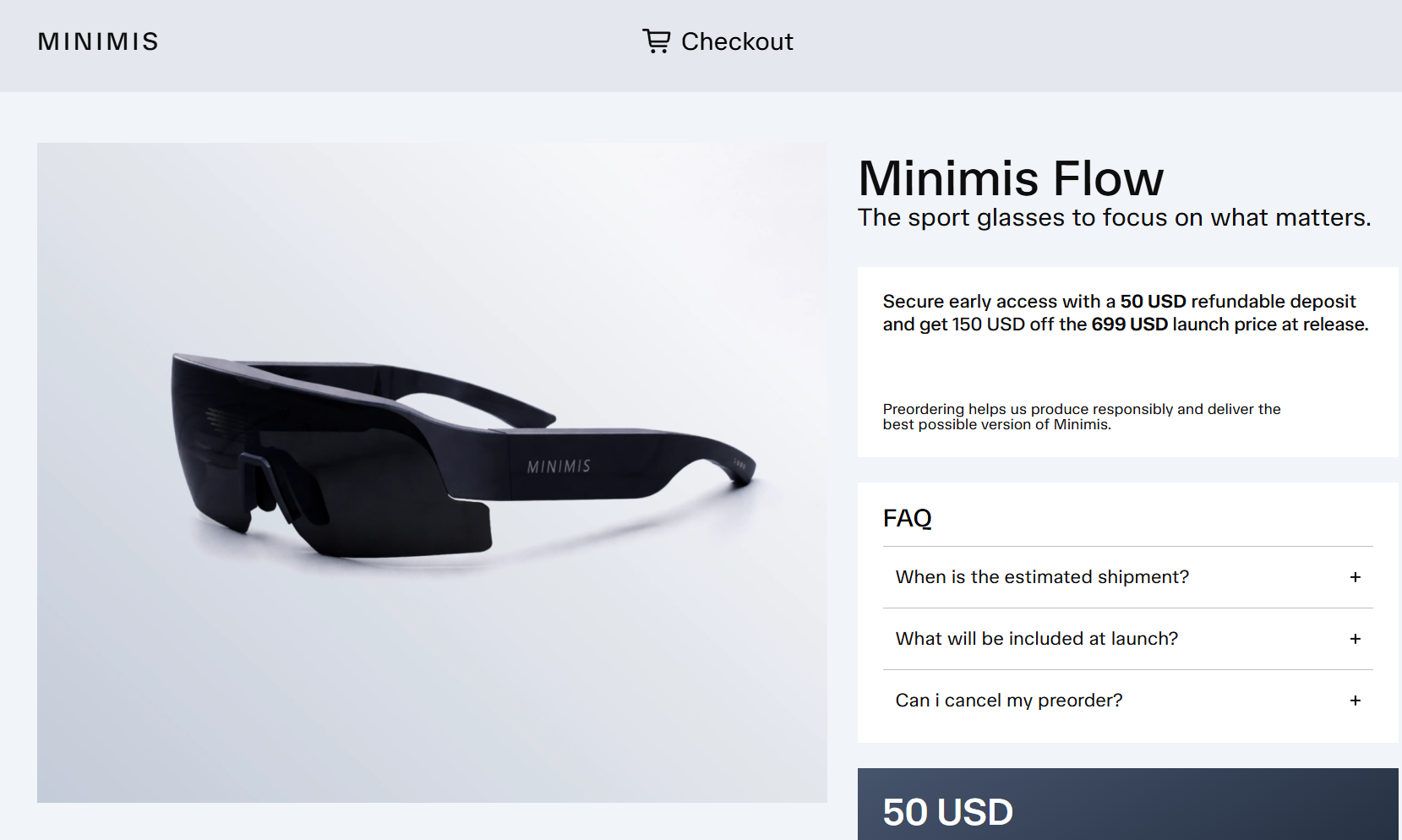The width and height of the screenshot is (1402, 840).
Task: Click the "Preordering helps us produce responsibly" note
Action: pyautogui.click(x=1081, y=417)
